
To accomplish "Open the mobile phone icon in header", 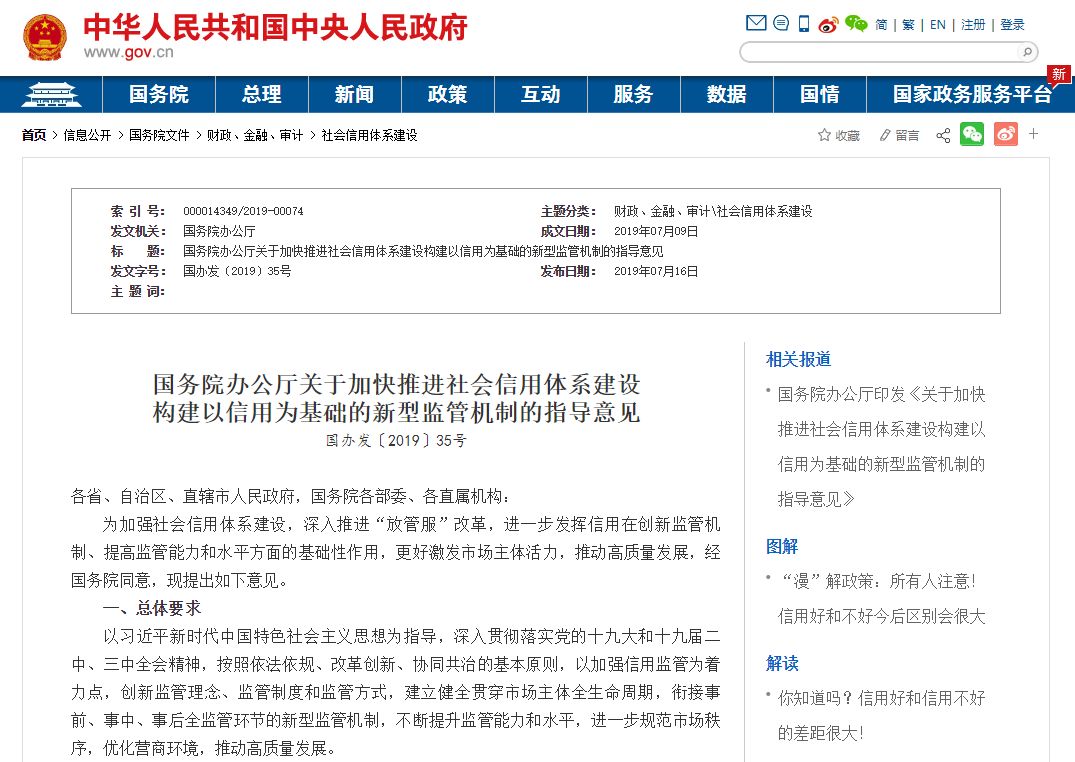I will click(x=804, y=24).
